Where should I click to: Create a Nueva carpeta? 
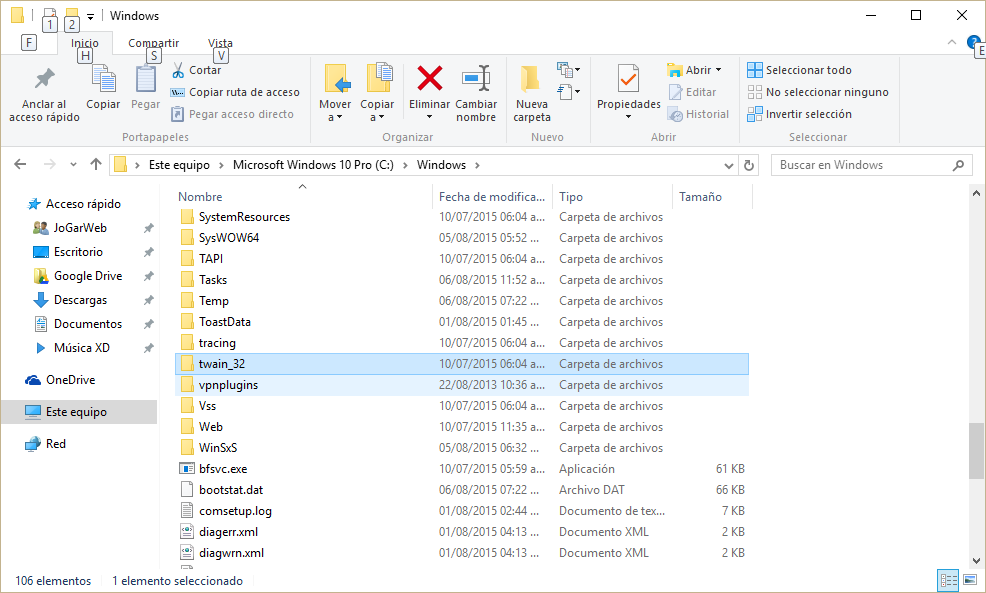[x=532, y=93]
